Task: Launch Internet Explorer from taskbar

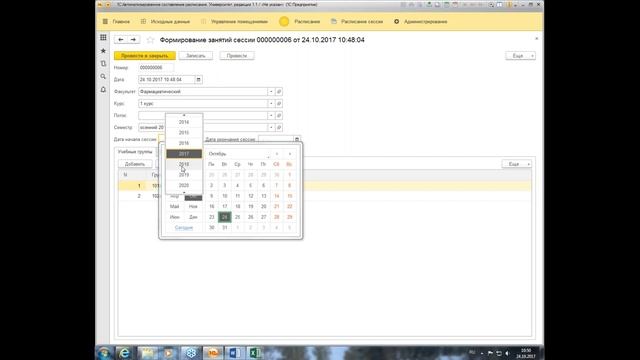Action: click(x=124, y=353)
